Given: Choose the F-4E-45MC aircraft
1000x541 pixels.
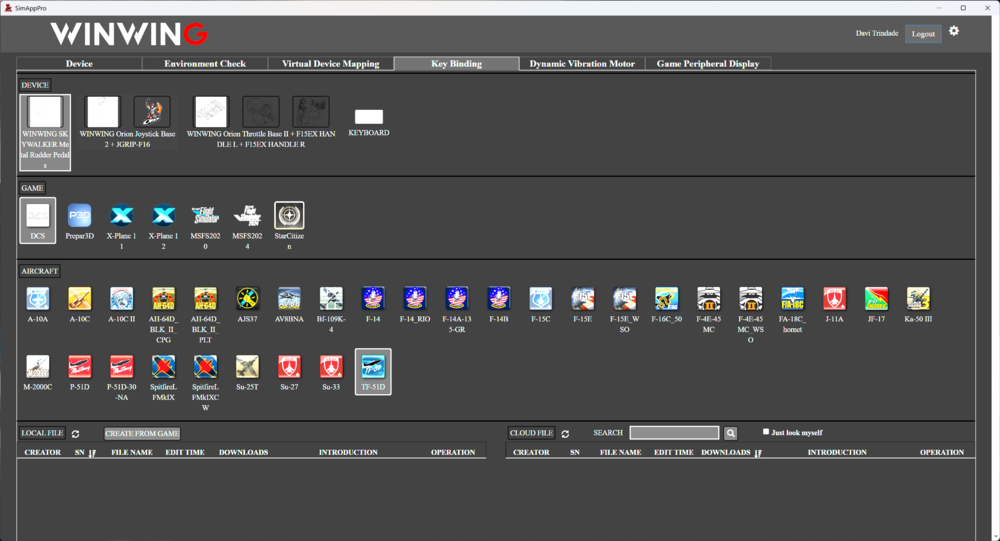Looking at the screenshot, I should (x=709, y=299).
